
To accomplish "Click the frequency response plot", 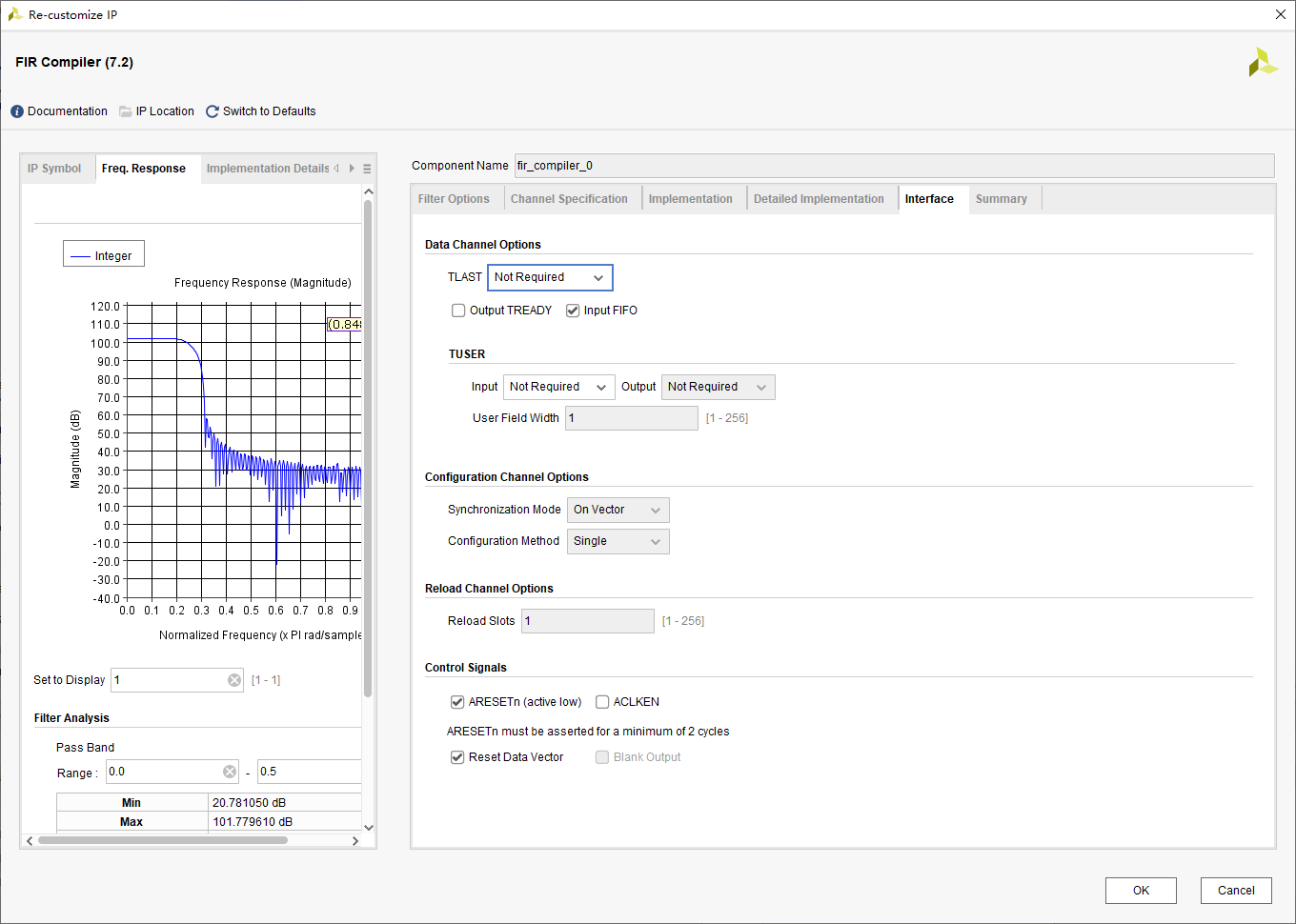I will click(244, 452).
